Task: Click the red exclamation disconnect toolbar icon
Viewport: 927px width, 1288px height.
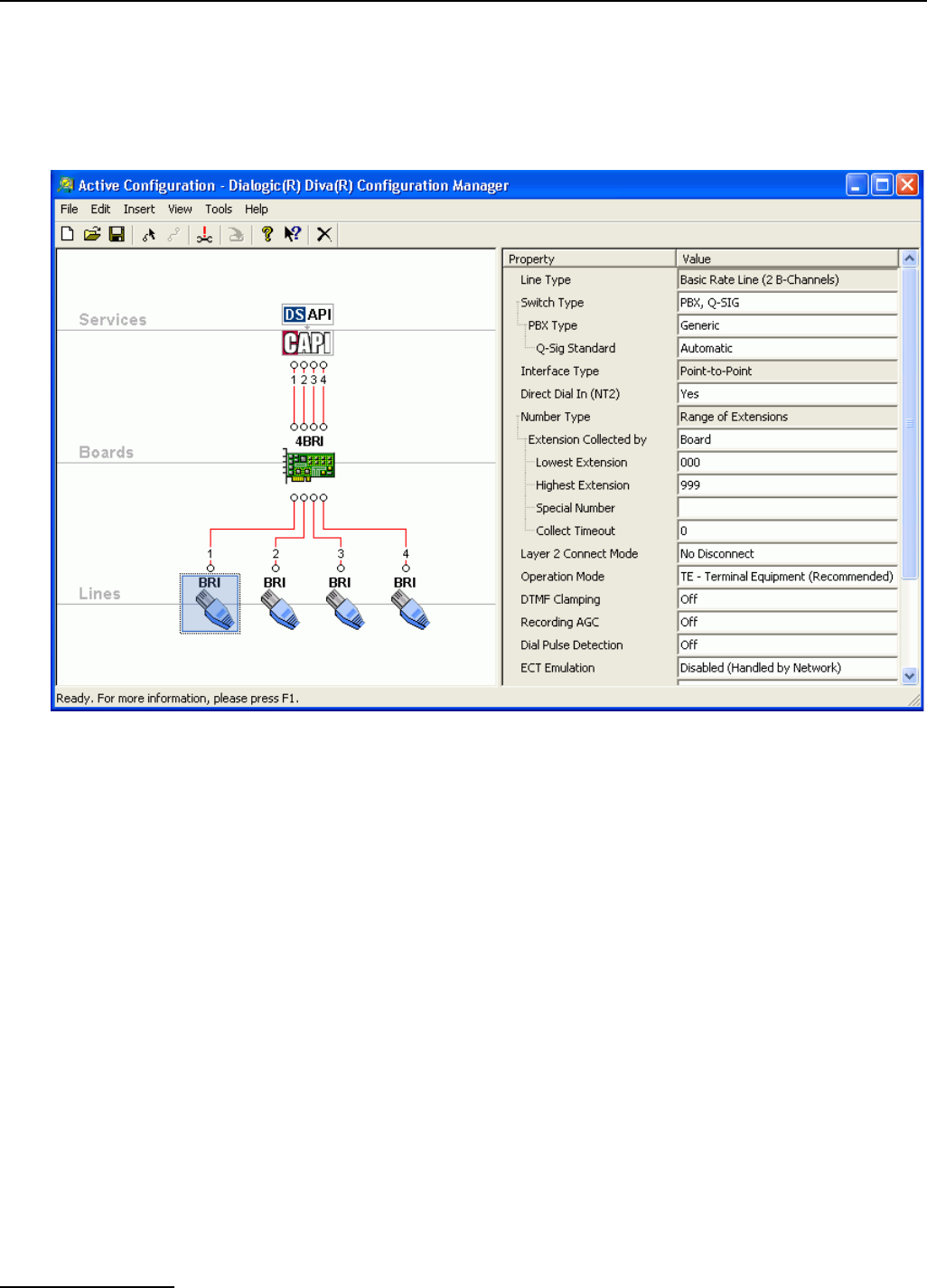Action: [205, 234]
